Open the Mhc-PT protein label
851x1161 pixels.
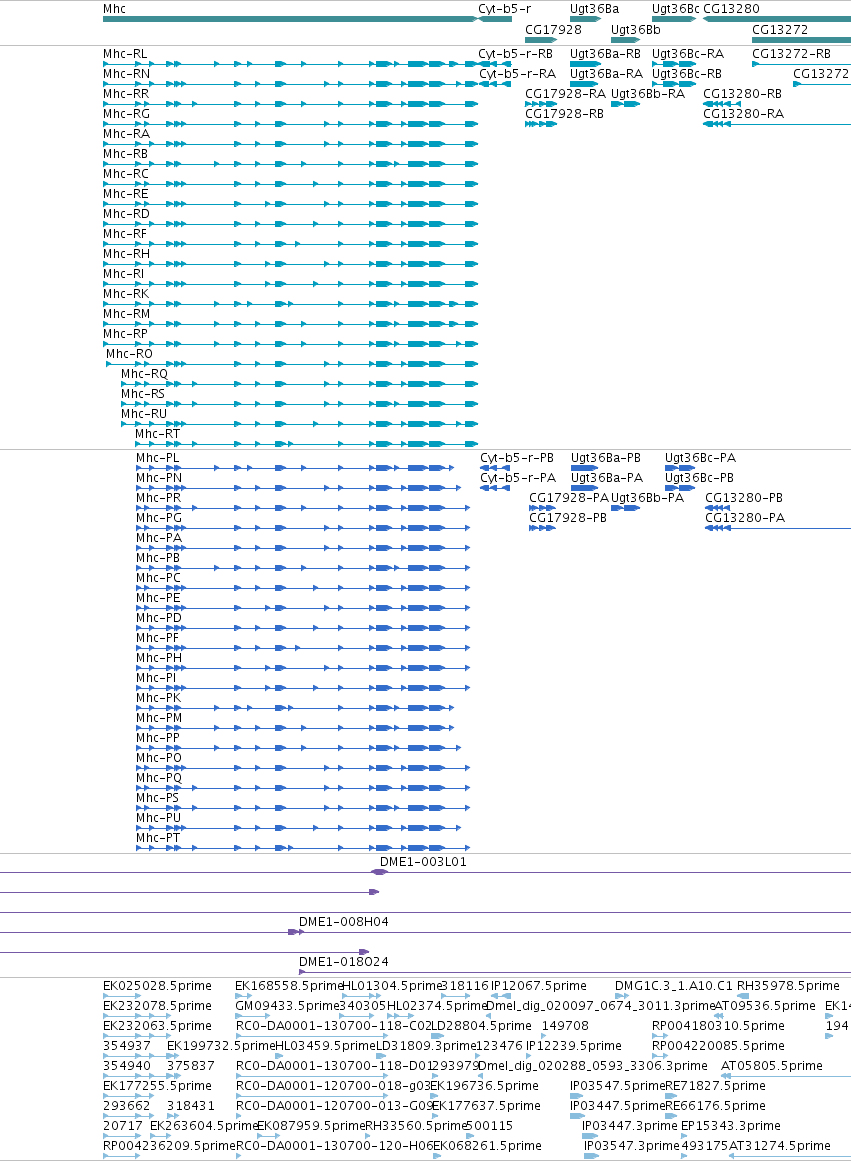pos(158,837)
